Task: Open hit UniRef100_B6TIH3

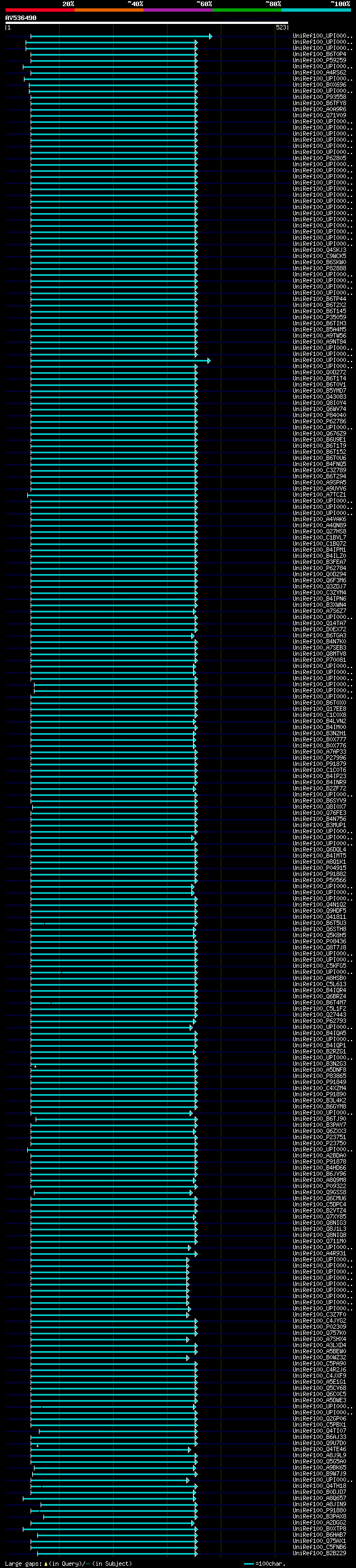Action: click(x=319, y=323)
